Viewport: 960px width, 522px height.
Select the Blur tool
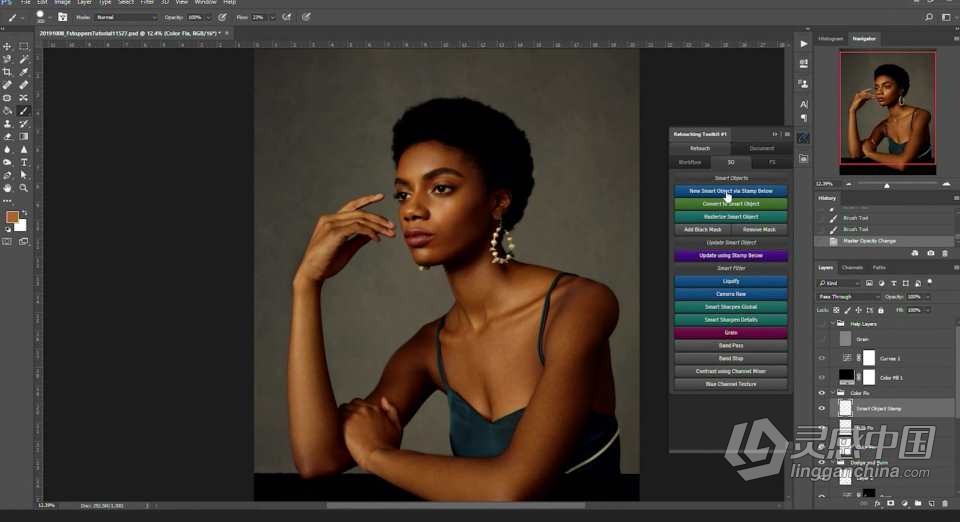[7, 149]
